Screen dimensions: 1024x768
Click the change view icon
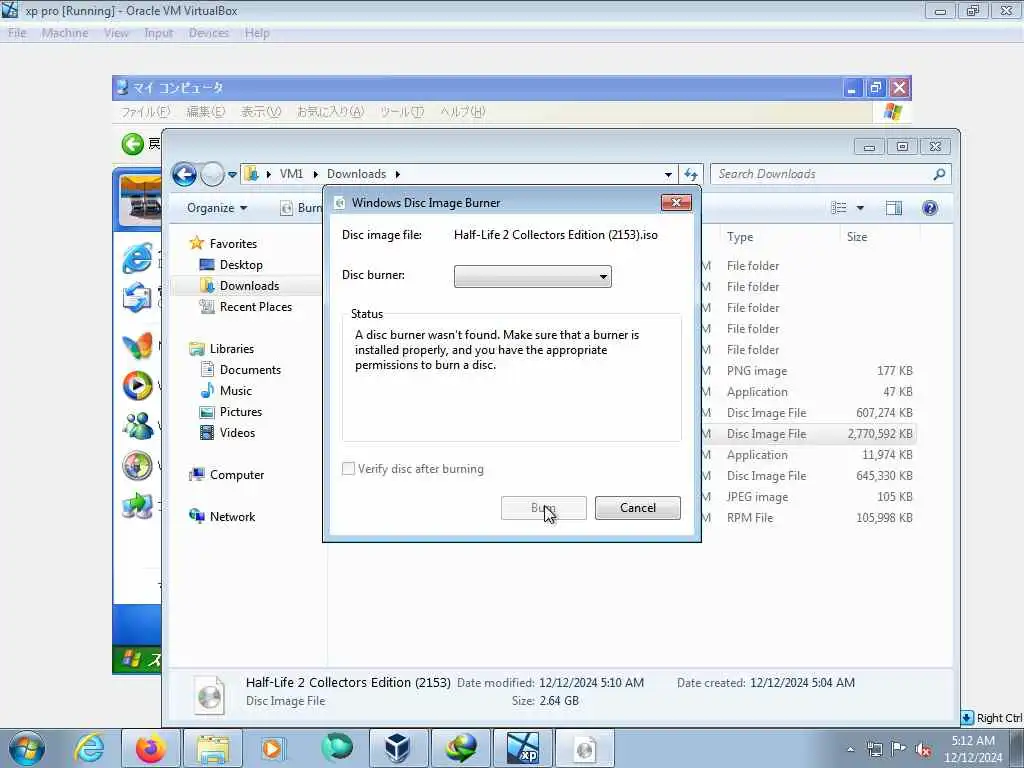pos(839,208)
